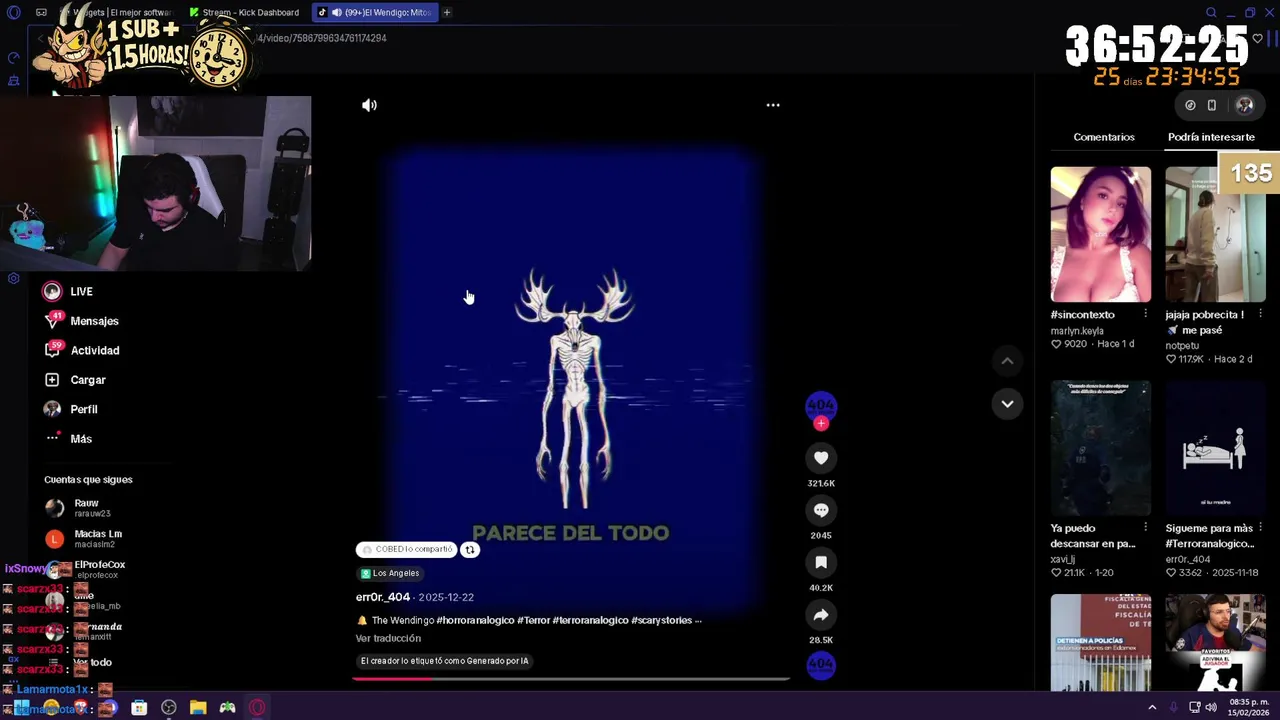Viewport: 1280px width, 720px height.
Task: Click the repost icon beside COBED
Action: click(469, 549)
